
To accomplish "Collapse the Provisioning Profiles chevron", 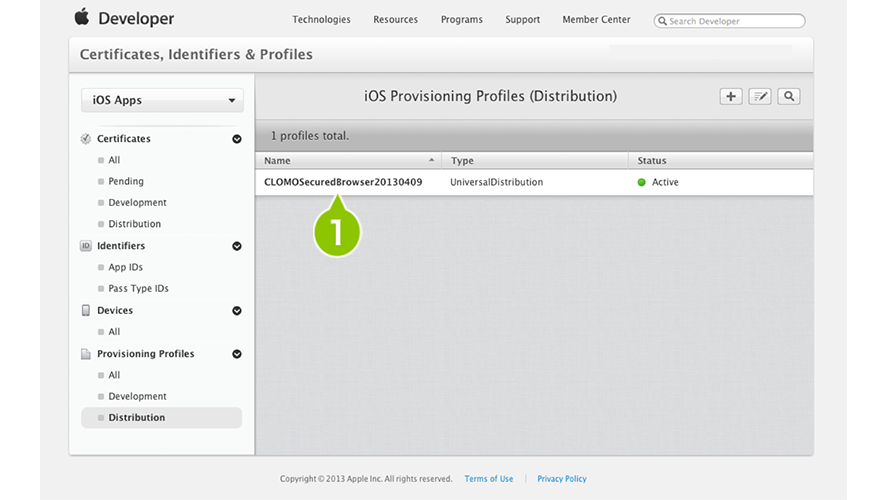I will 237,354.
